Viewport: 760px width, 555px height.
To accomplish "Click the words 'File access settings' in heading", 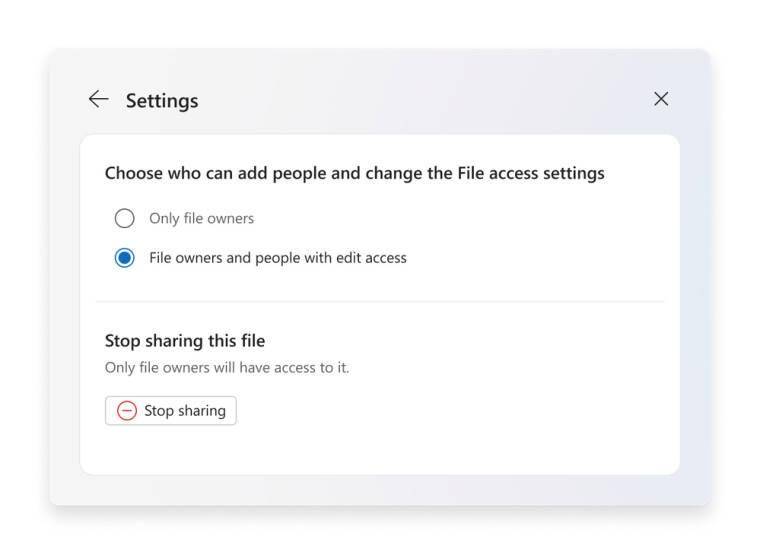I will tap(531, 173).
